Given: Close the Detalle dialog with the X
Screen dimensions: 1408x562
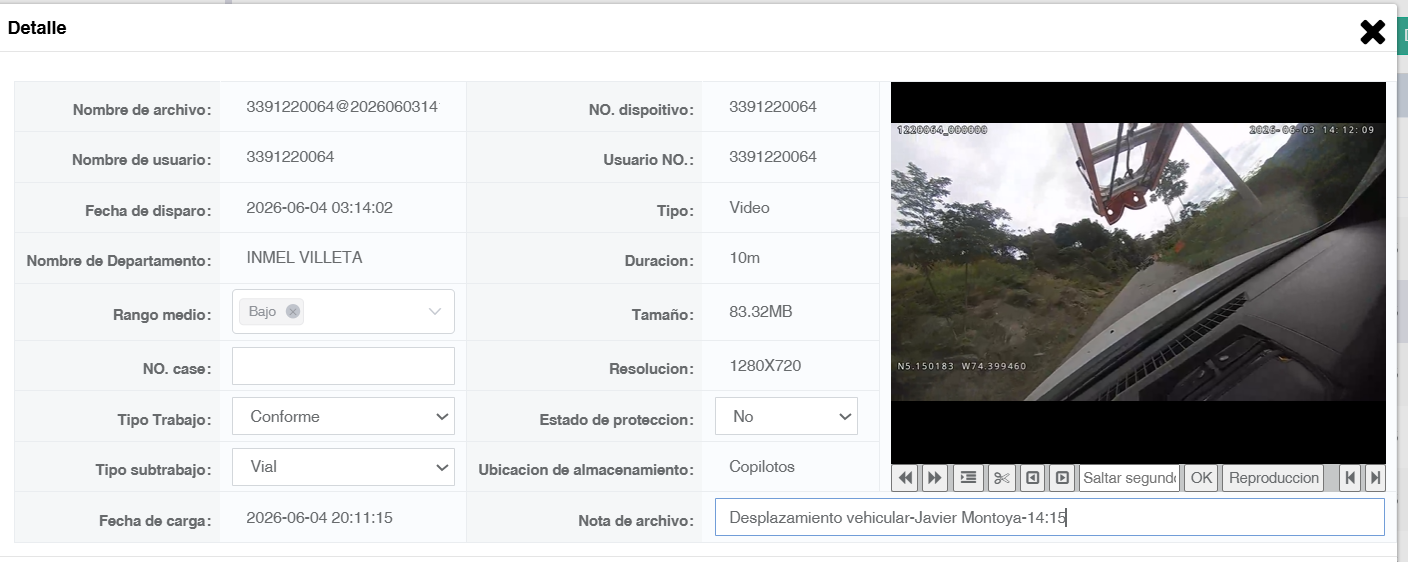Looking at the screenshot, I should pos(1372,32).
